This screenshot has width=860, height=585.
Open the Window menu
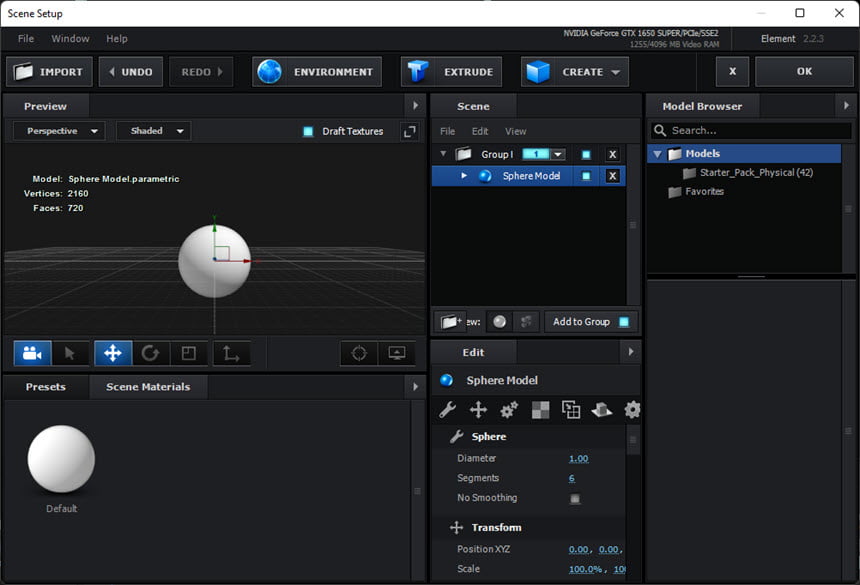70,38
